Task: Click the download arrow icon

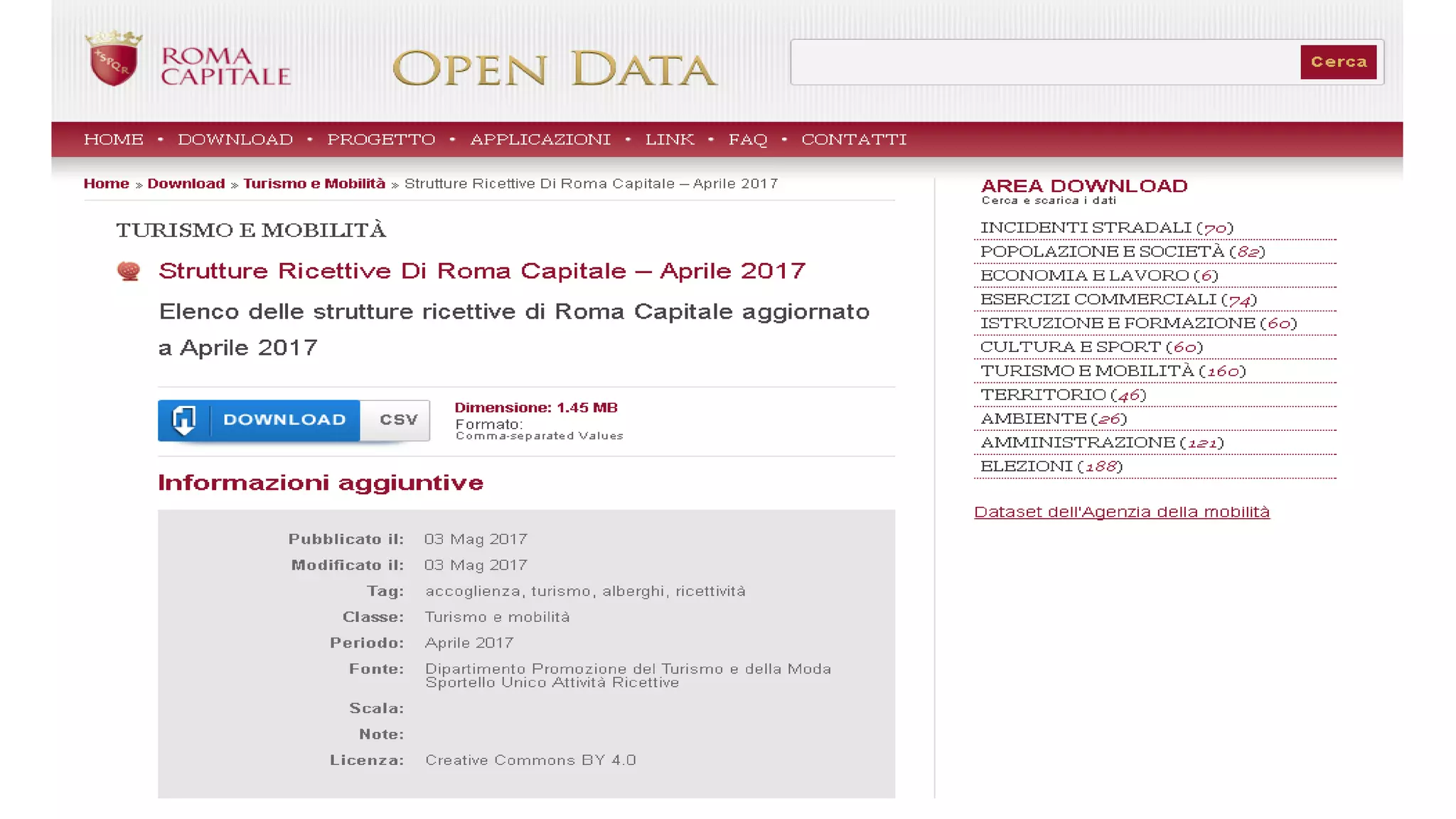Action: point(184,420)
